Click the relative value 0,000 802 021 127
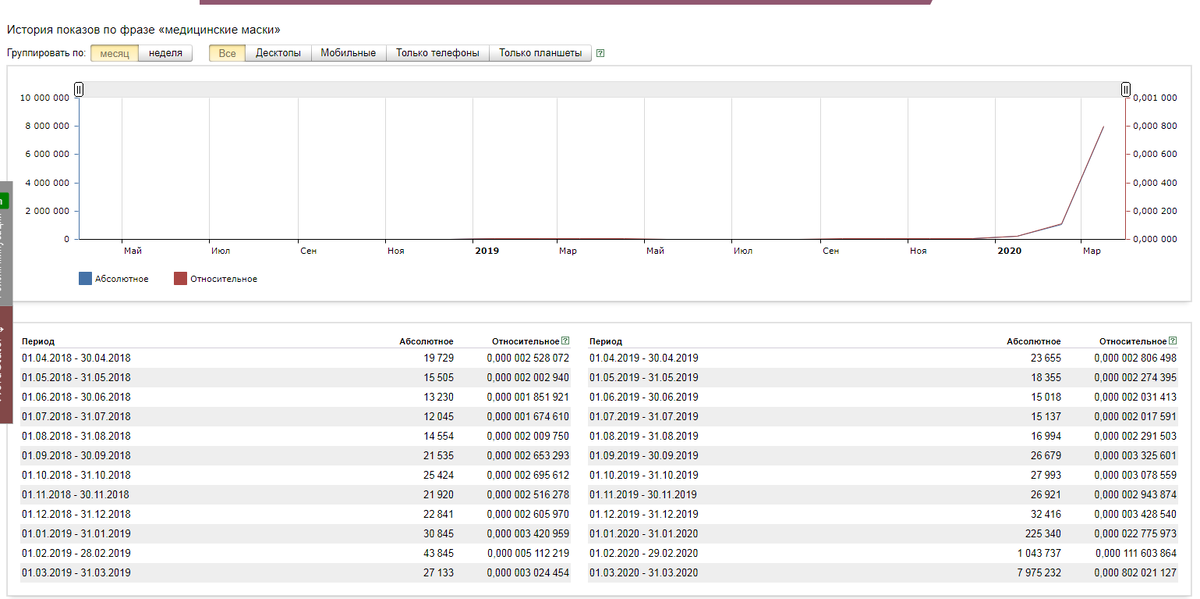1200x599 pixels. tap(1135, 573)
